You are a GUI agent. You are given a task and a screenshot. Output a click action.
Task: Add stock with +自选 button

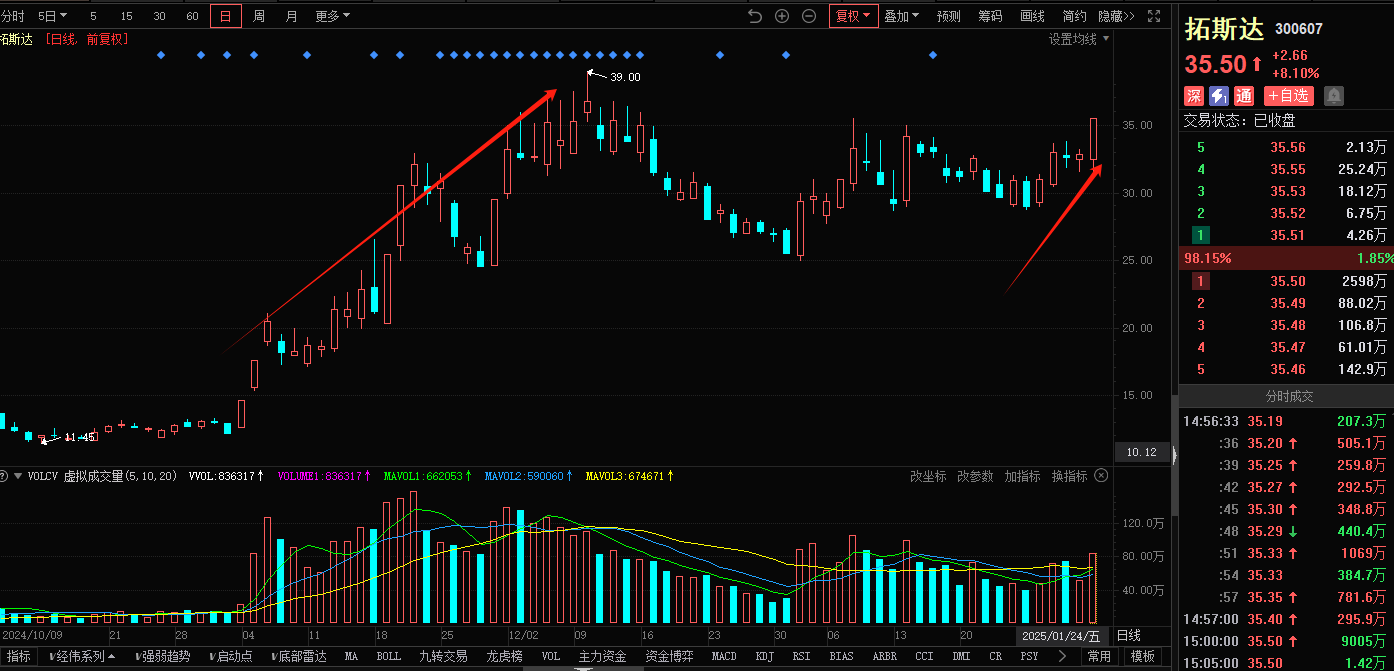(1288, 96)
